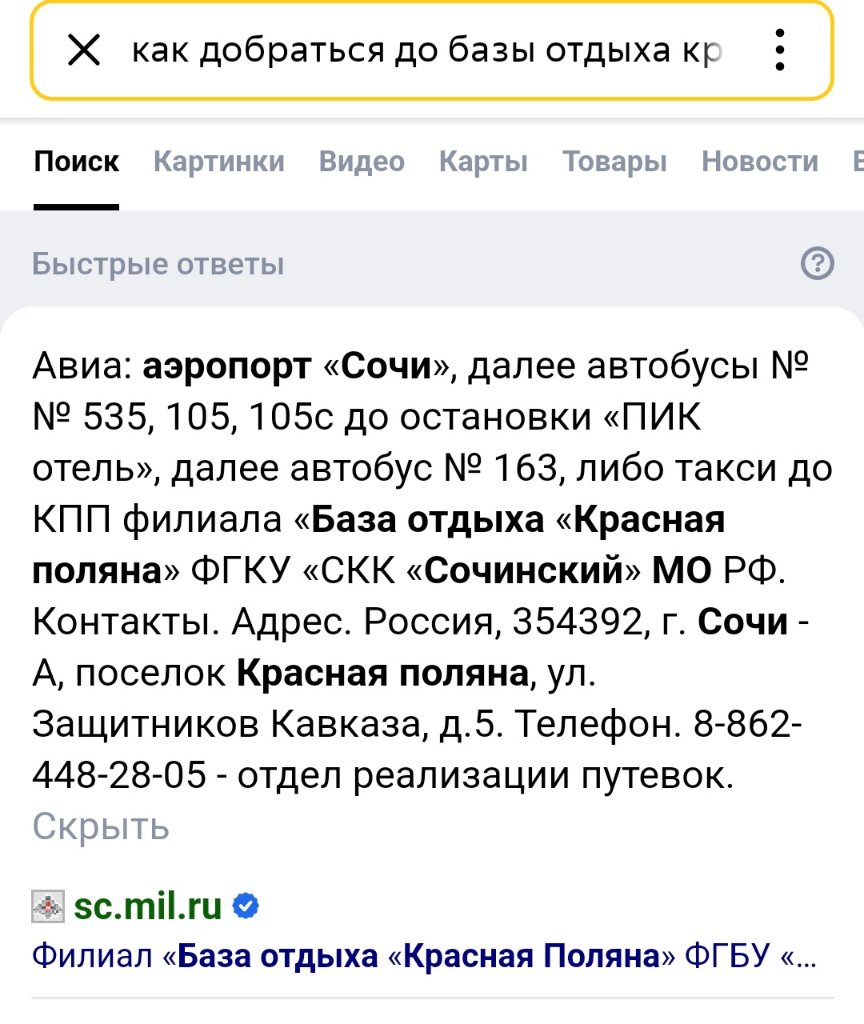Switch to the Картинки tab

(218, 162)
